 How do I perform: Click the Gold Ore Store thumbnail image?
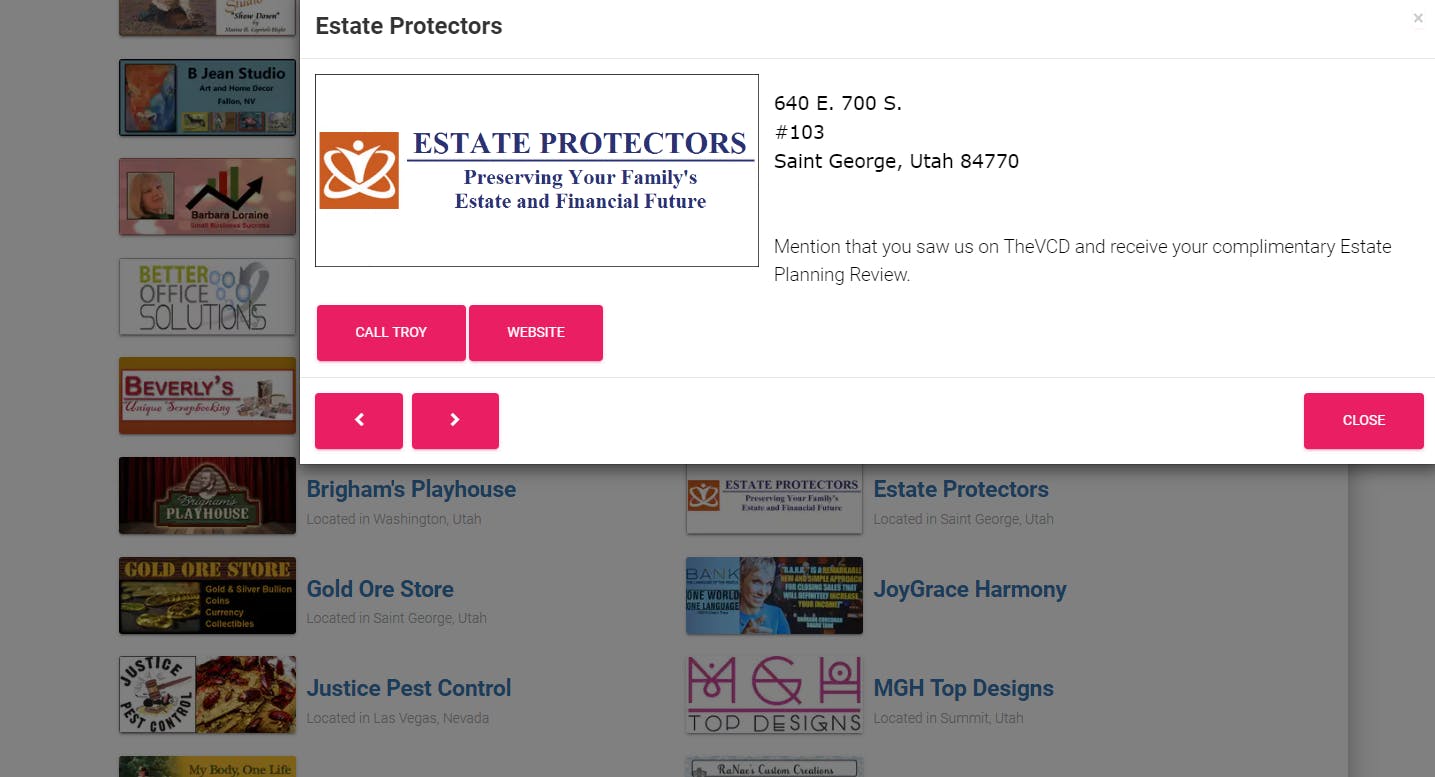point(207,595)
